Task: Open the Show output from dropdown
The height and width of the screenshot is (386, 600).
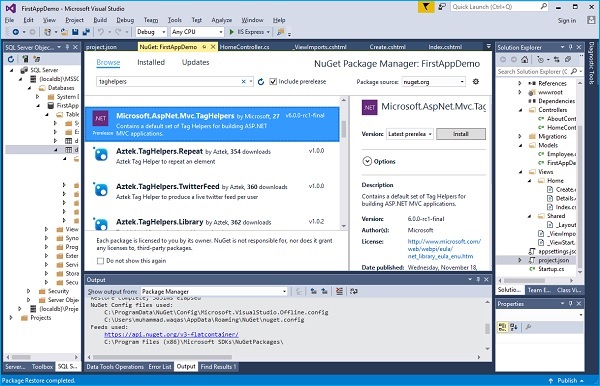Action: click(x=214, y=292)
